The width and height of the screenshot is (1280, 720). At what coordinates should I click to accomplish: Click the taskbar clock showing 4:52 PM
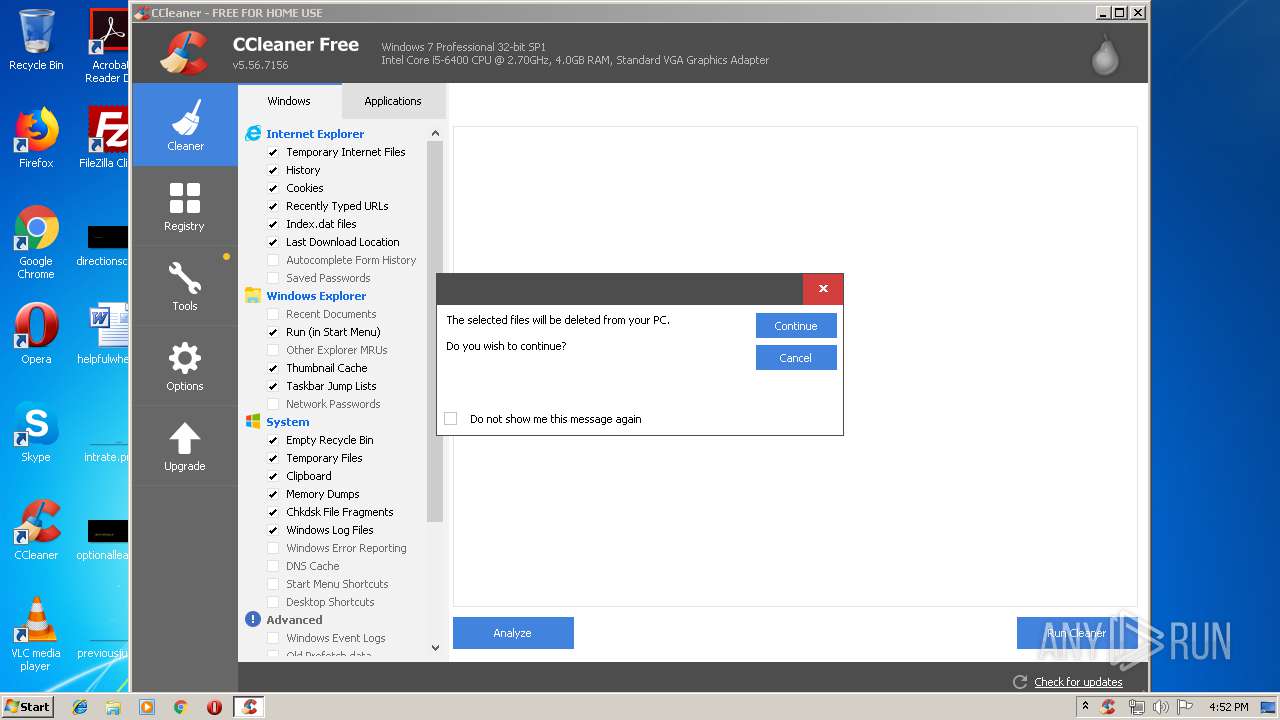(1229, 707)
